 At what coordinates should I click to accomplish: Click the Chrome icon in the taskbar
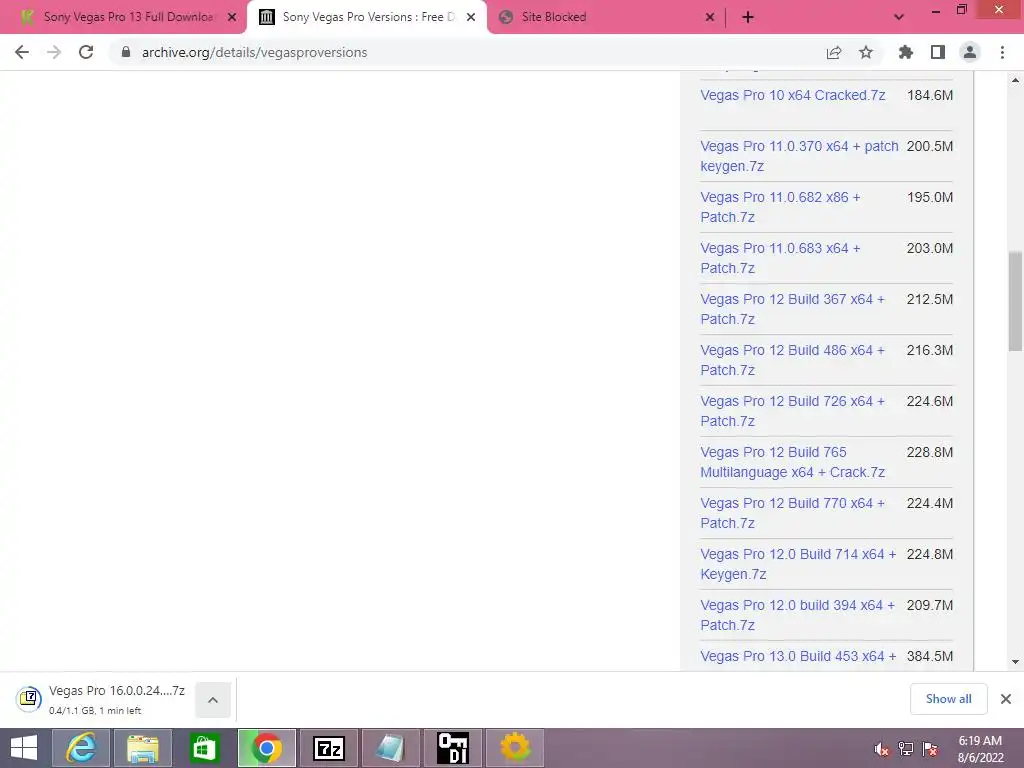pos(266,748)
